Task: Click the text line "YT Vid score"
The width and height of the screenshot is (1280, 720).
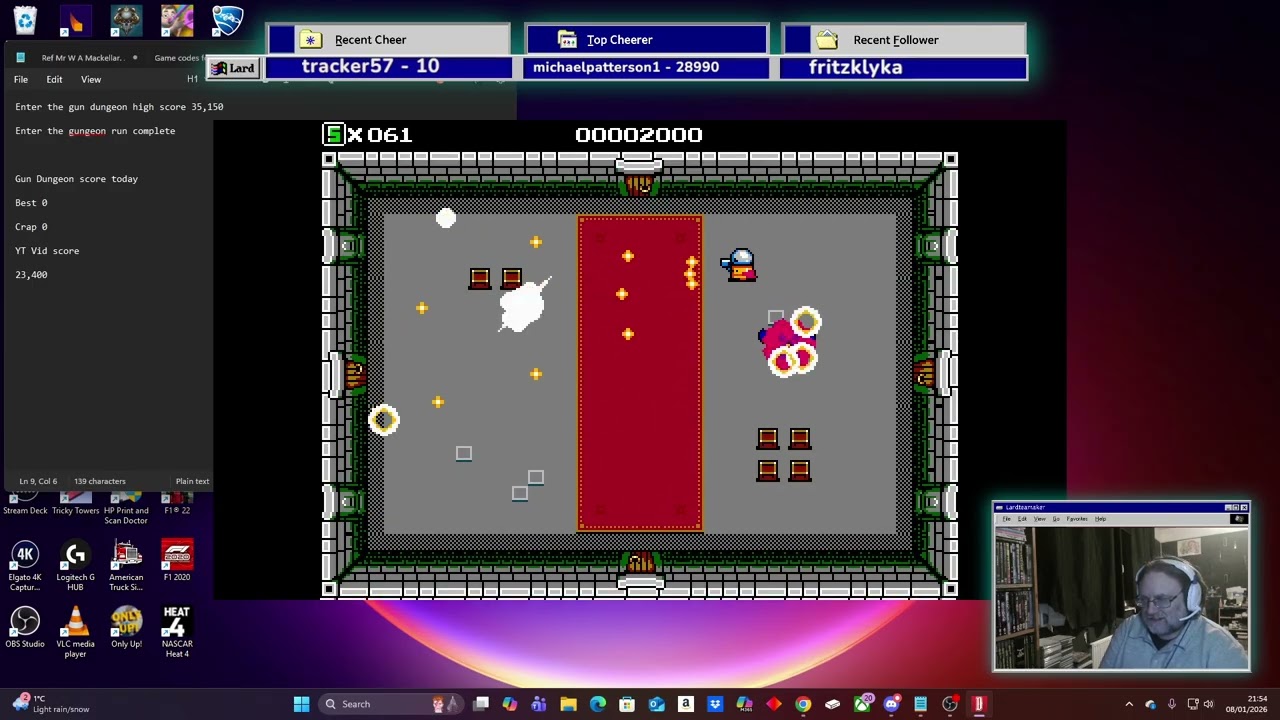Action: 47,251
